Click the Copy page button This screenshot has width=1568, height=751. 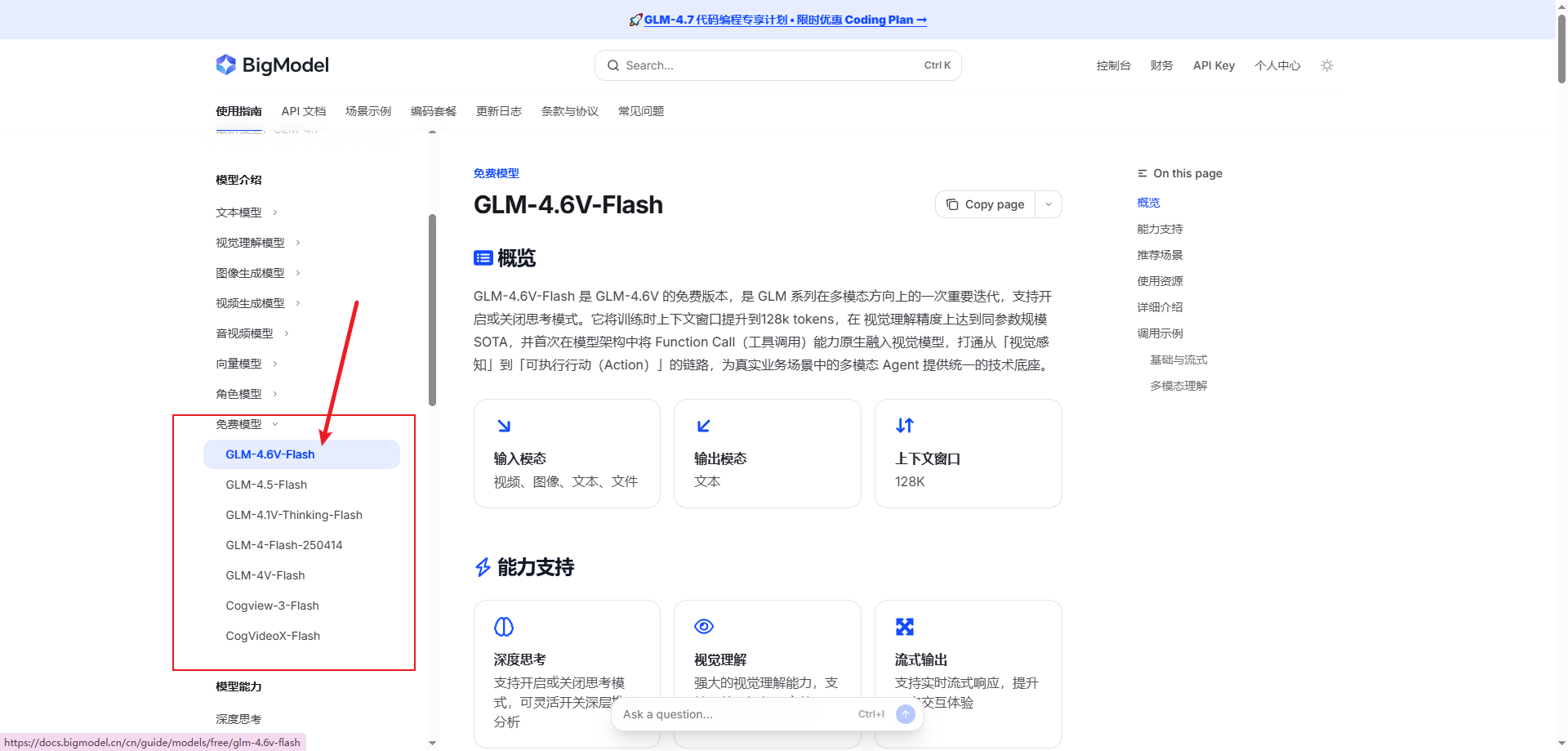(986, 204)
